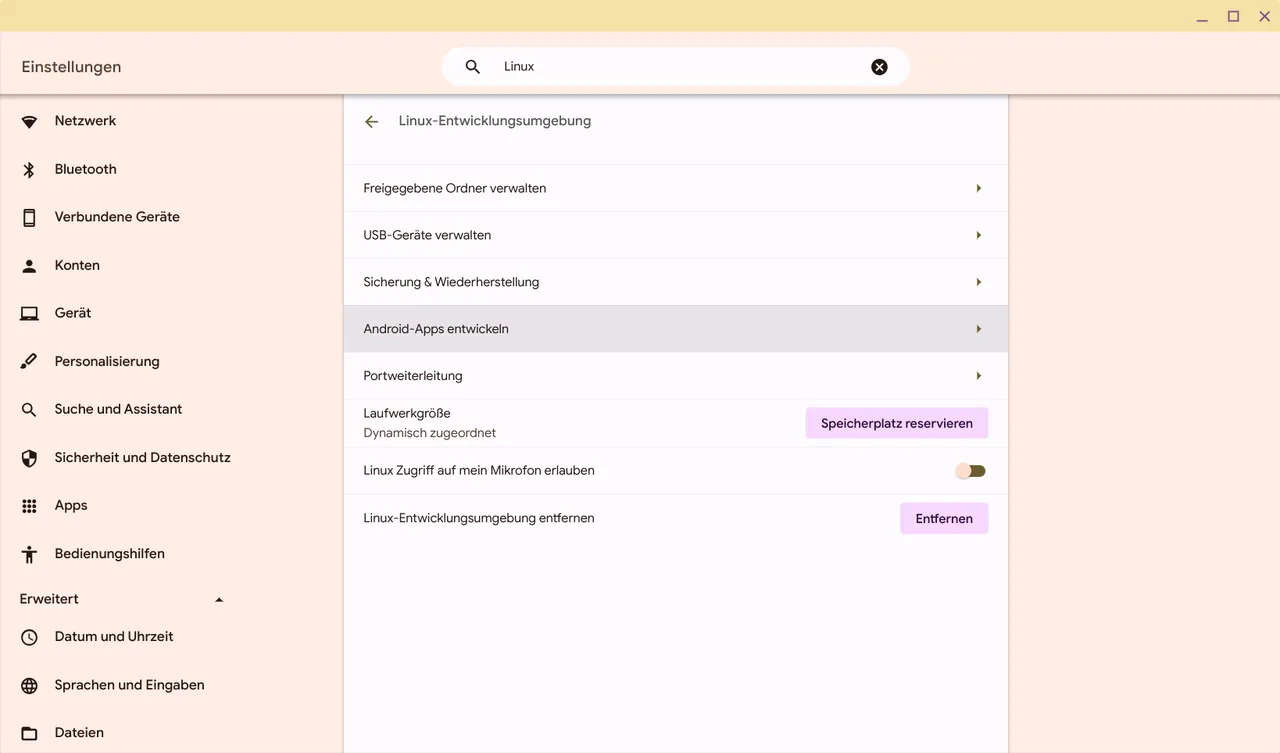Open Freigegebene Ordner verwalten row

676,188
